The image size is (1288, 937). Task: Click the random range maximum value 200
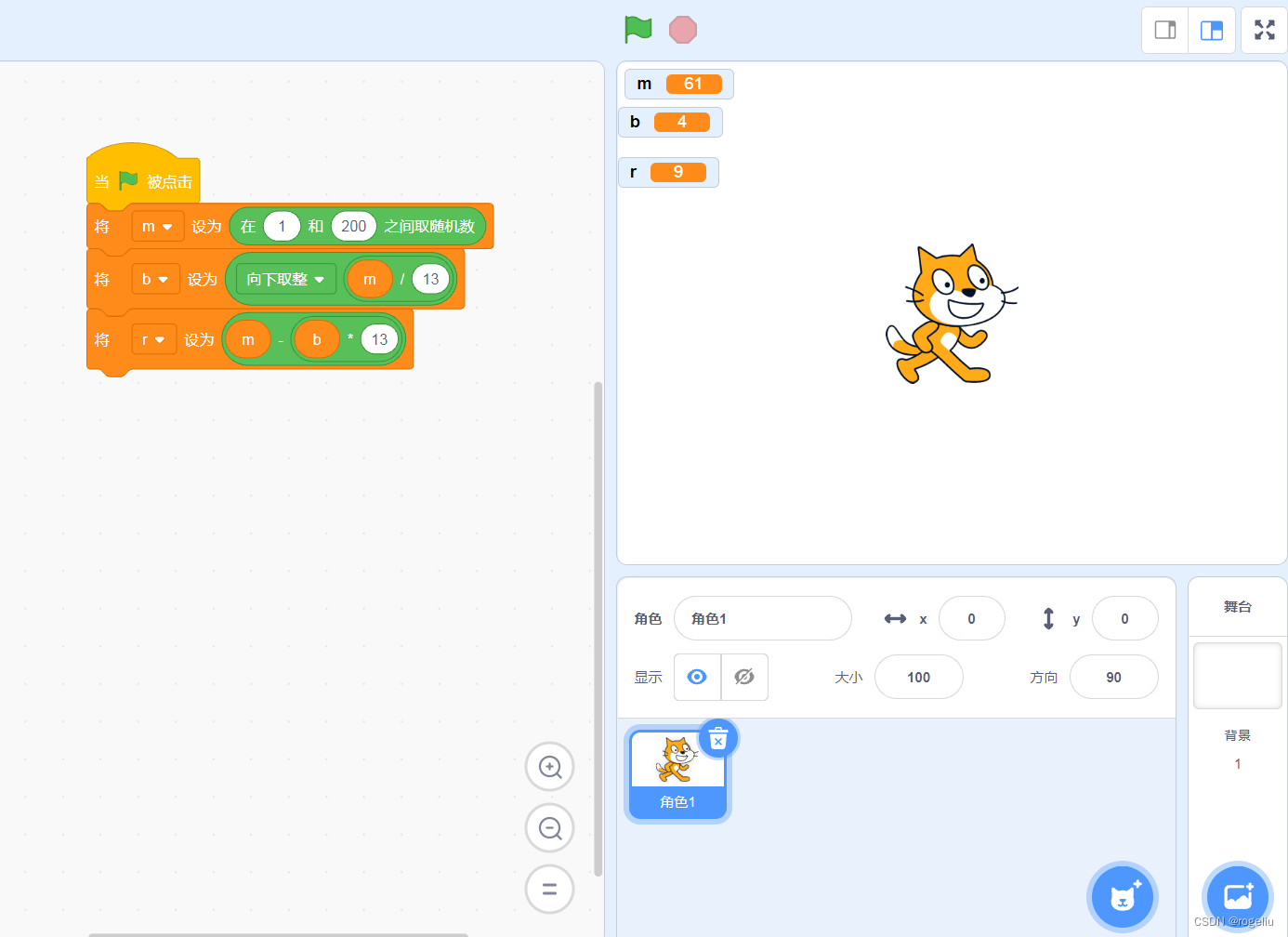(x=354, y=226)
